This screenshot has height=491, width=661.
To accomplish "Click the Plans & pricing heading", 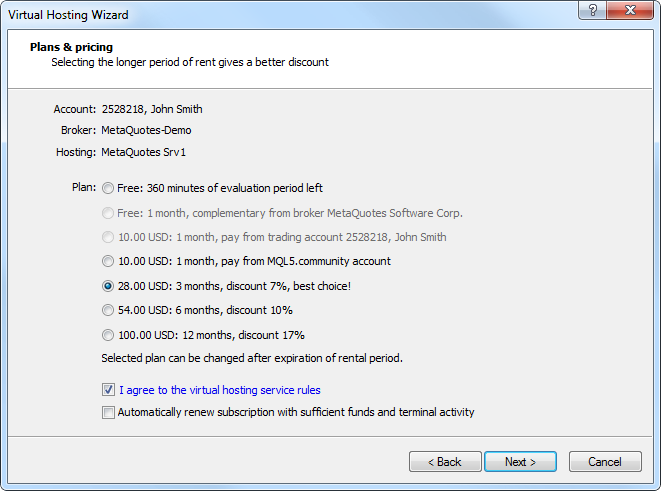I will tap(71, 47).
